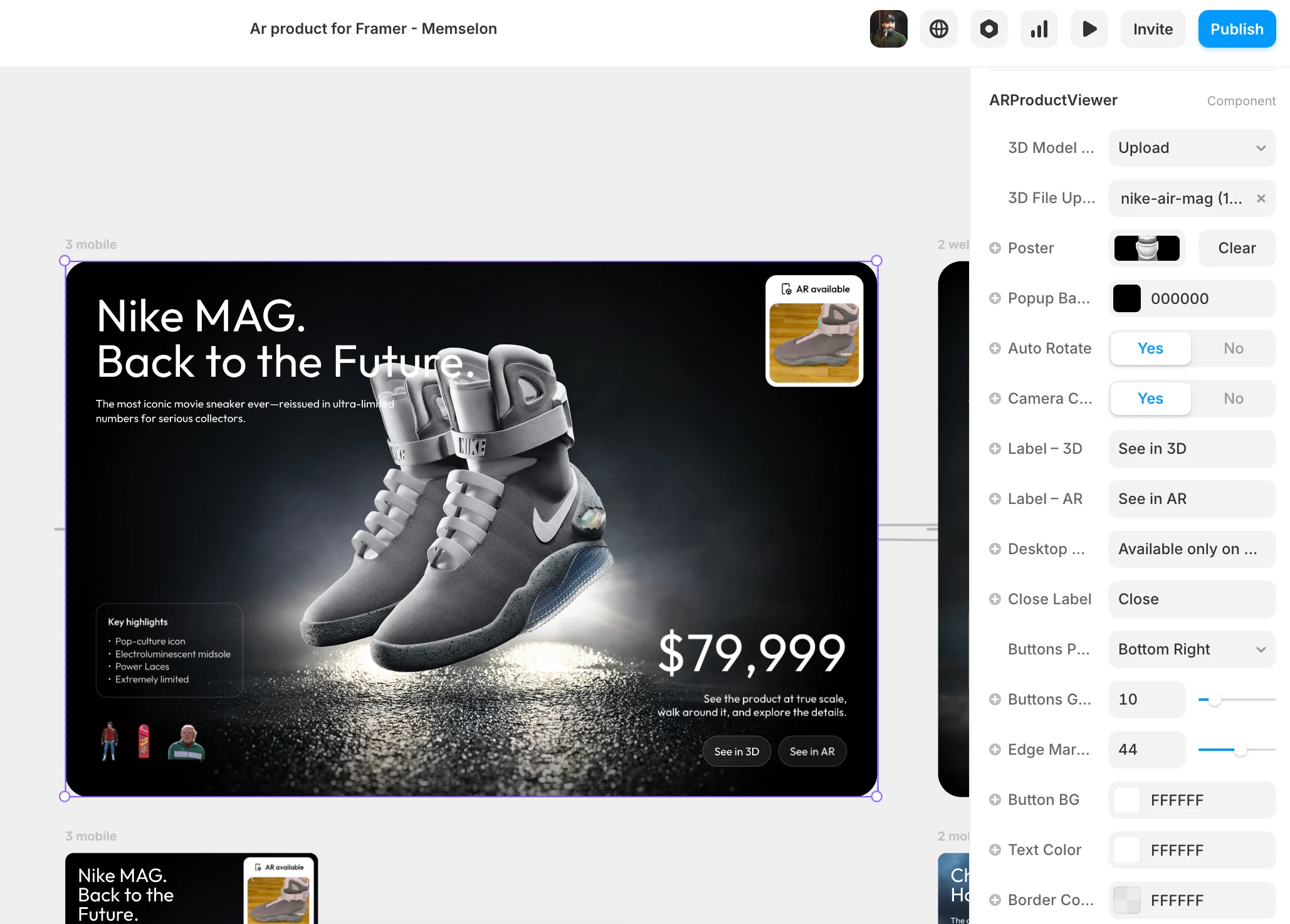
Task: Set Auto Rotate to No
Action: tap(1233, 349)
